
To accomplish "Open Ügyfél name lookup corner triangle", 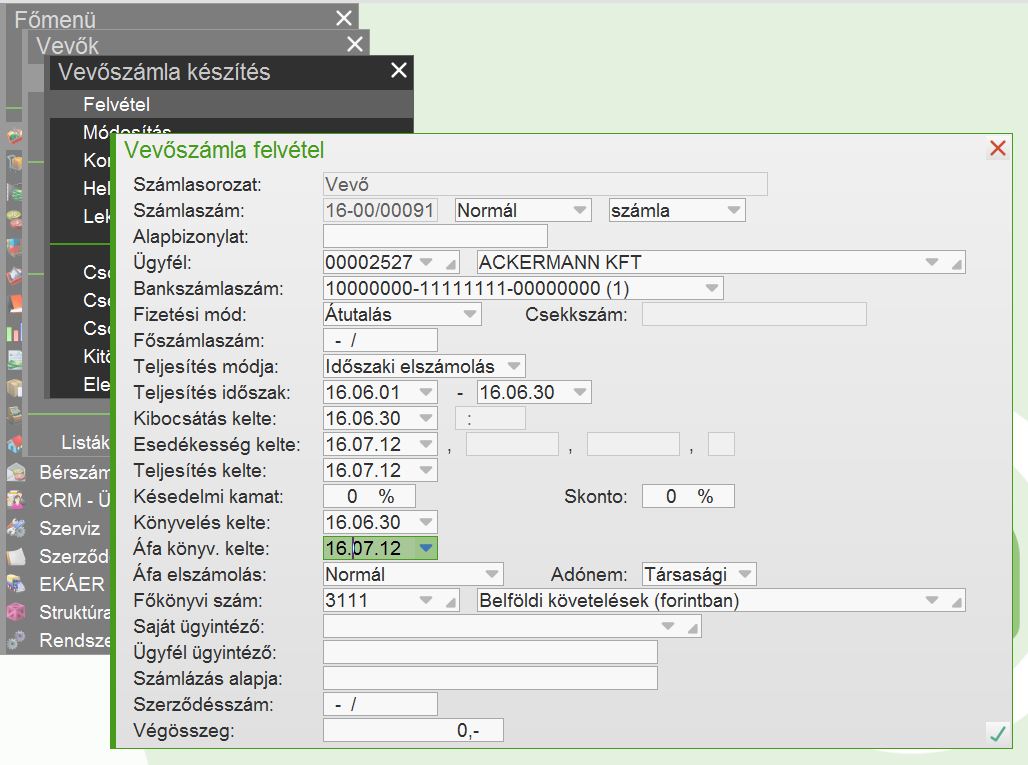I will [x=957, y=264].
